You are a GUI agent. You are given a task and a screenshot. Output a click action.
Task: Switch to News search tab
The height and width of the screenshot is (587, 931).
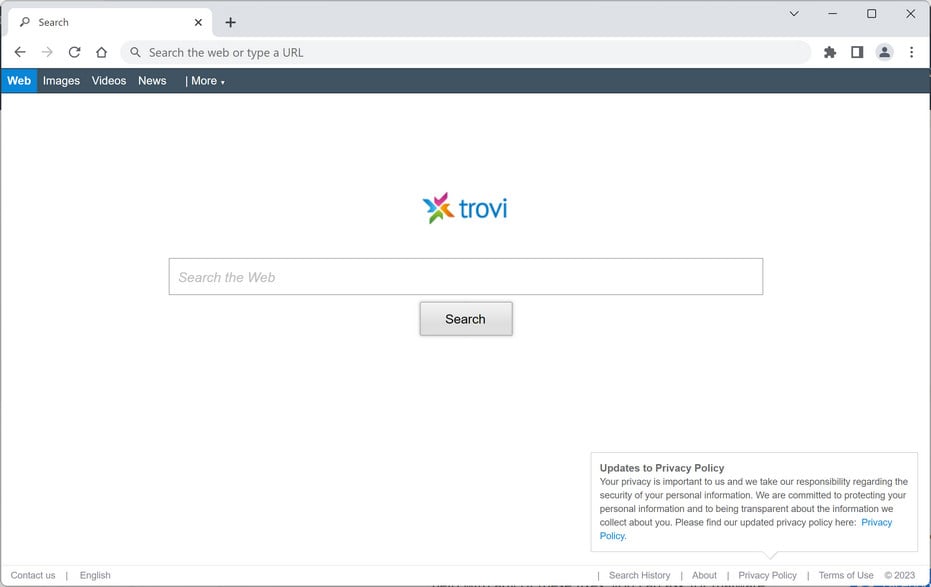[152, 81]
